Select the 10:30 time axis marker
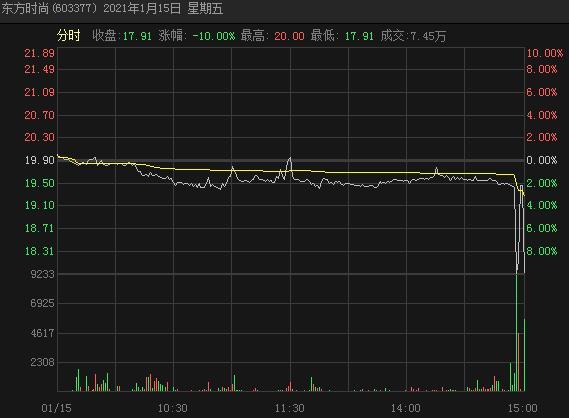Viewport: 569px width, 418px height. click(172, 408)
